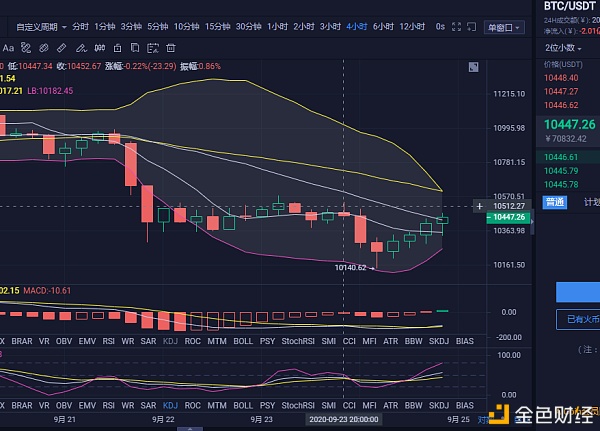The width and height of the screenshot is (600, 431).
Task: Select the 10分钟 interval
Action: [x=186, y=27]
